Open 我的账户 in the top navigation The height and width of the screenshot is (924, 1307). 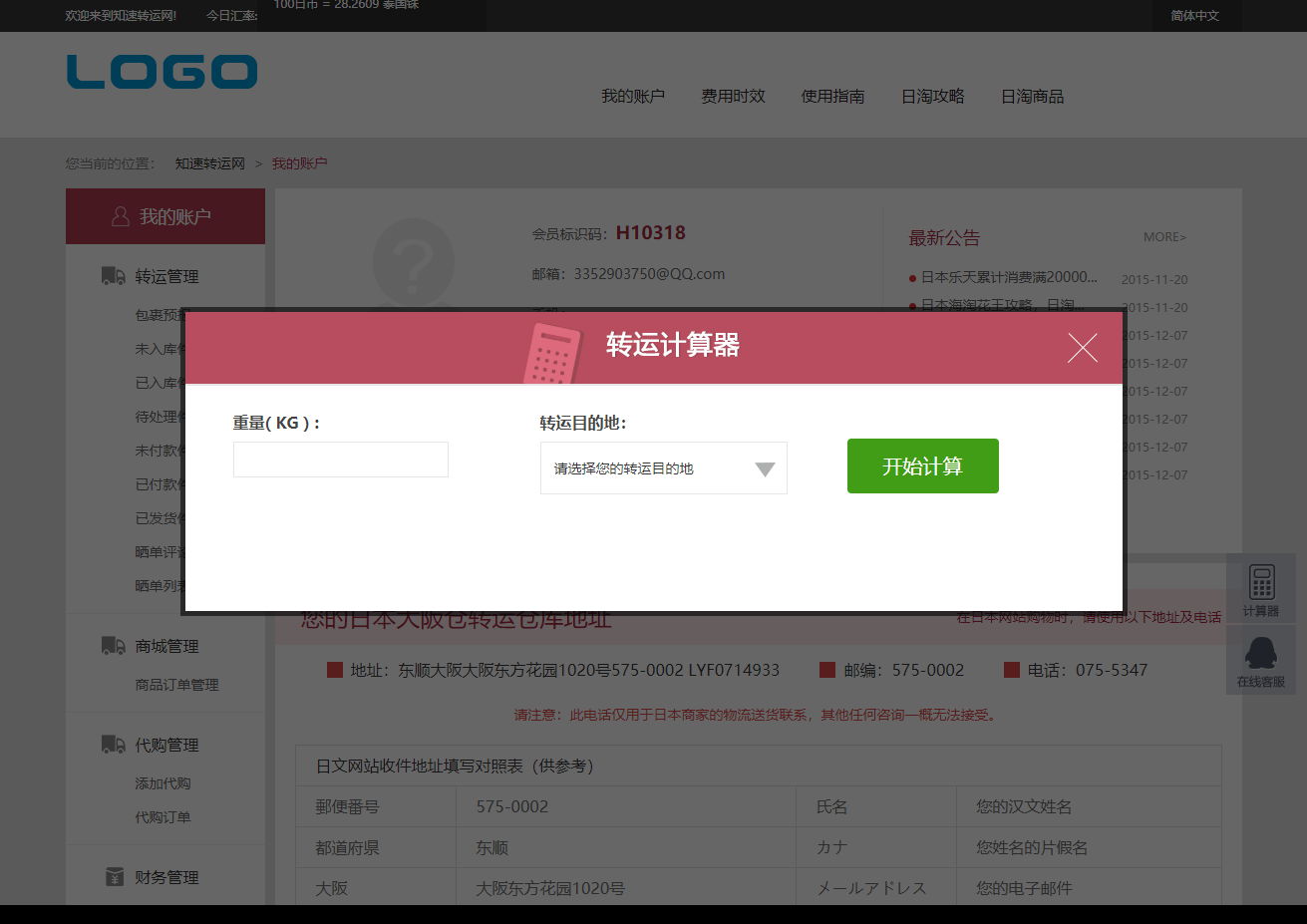[633, 96]
